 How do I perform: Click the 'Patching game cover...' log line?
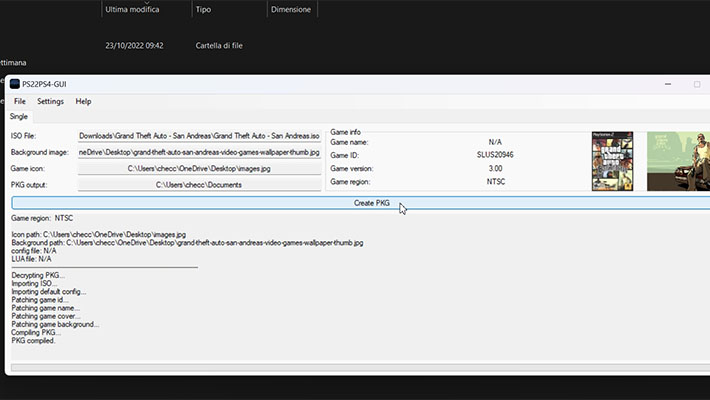click(46, 316)
